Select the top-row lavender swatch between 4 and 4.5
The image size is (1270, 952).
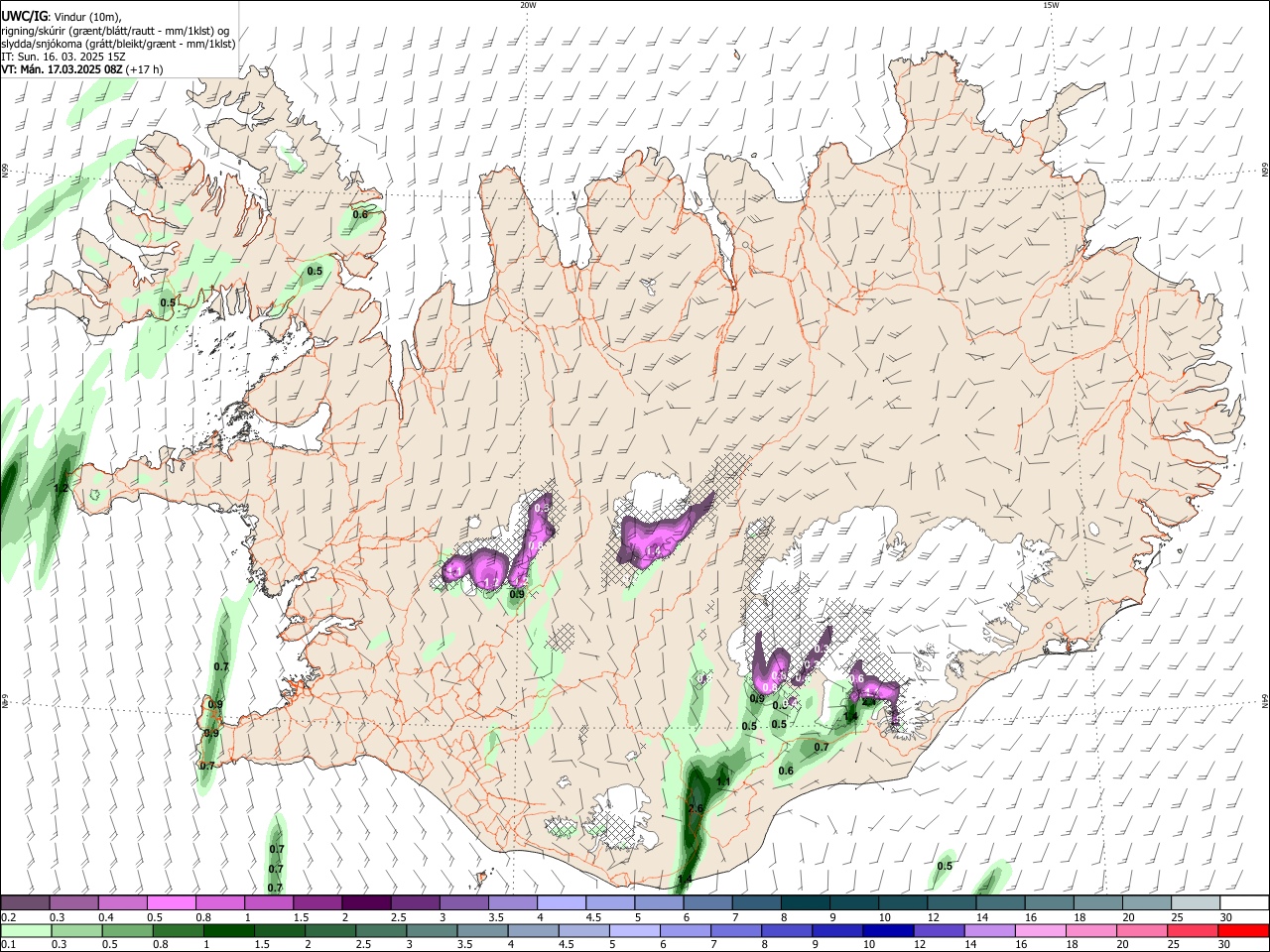(561, 902)
